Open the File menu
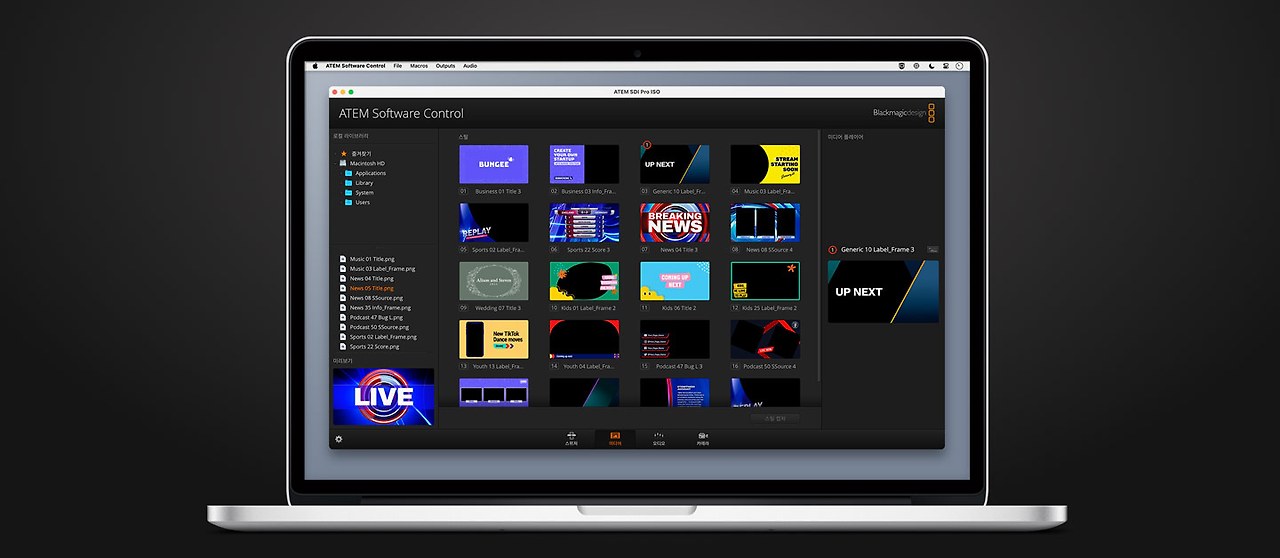Image resolution: width=1280 pixels, height=558 pixels. pos(397,66)
